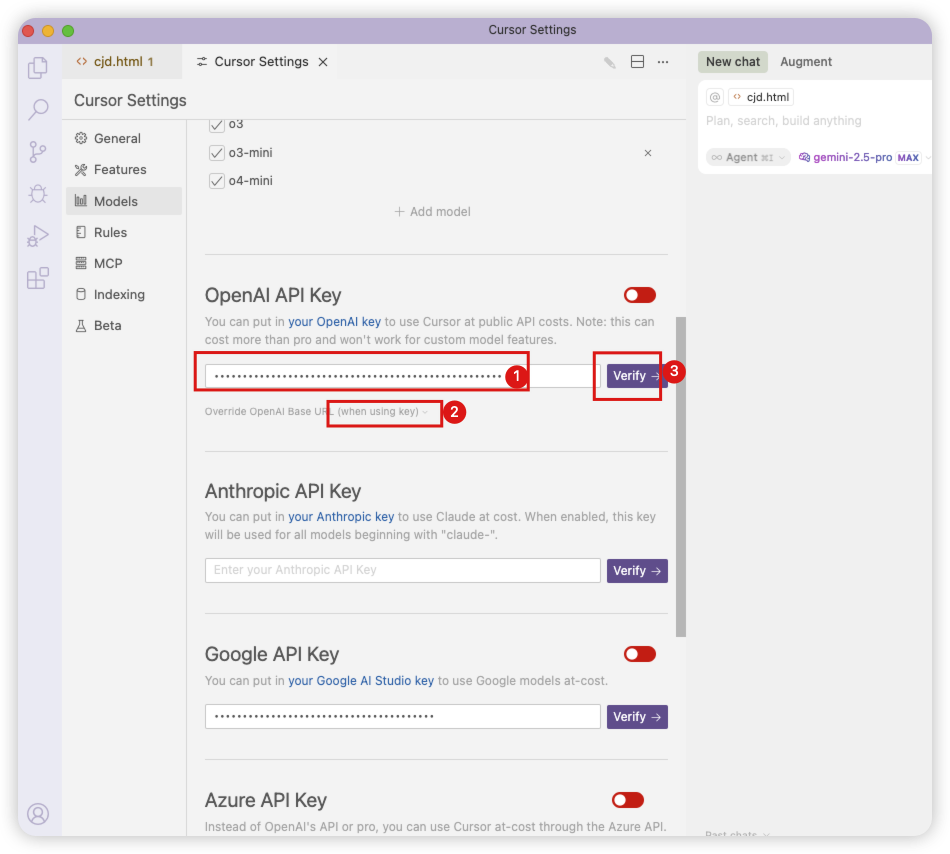The image size is (950, 854).
Task: Open the gemini-2.5-pro model selector
Action: pyautogui.click(x=865, y=157)
